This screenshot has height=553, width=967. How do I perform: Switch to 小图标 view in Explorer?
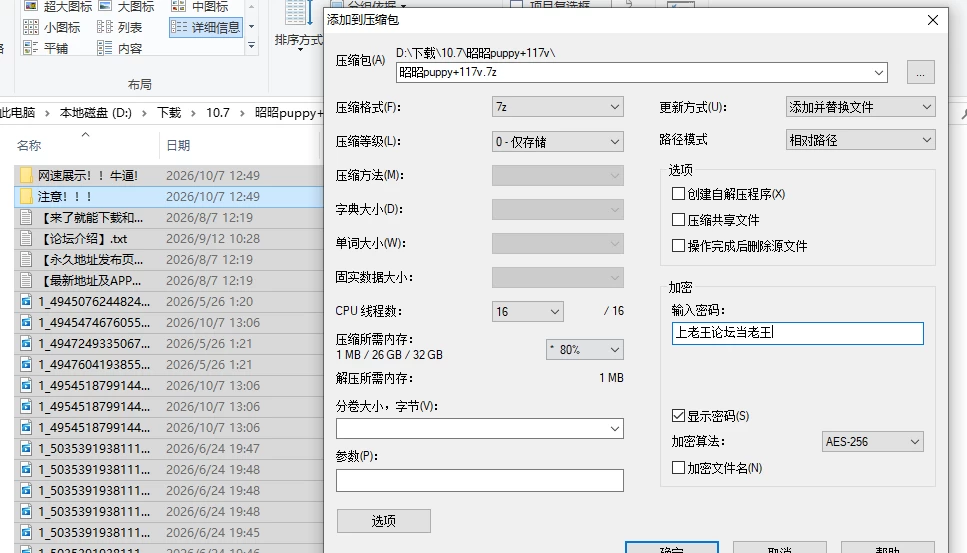[52, 27]
